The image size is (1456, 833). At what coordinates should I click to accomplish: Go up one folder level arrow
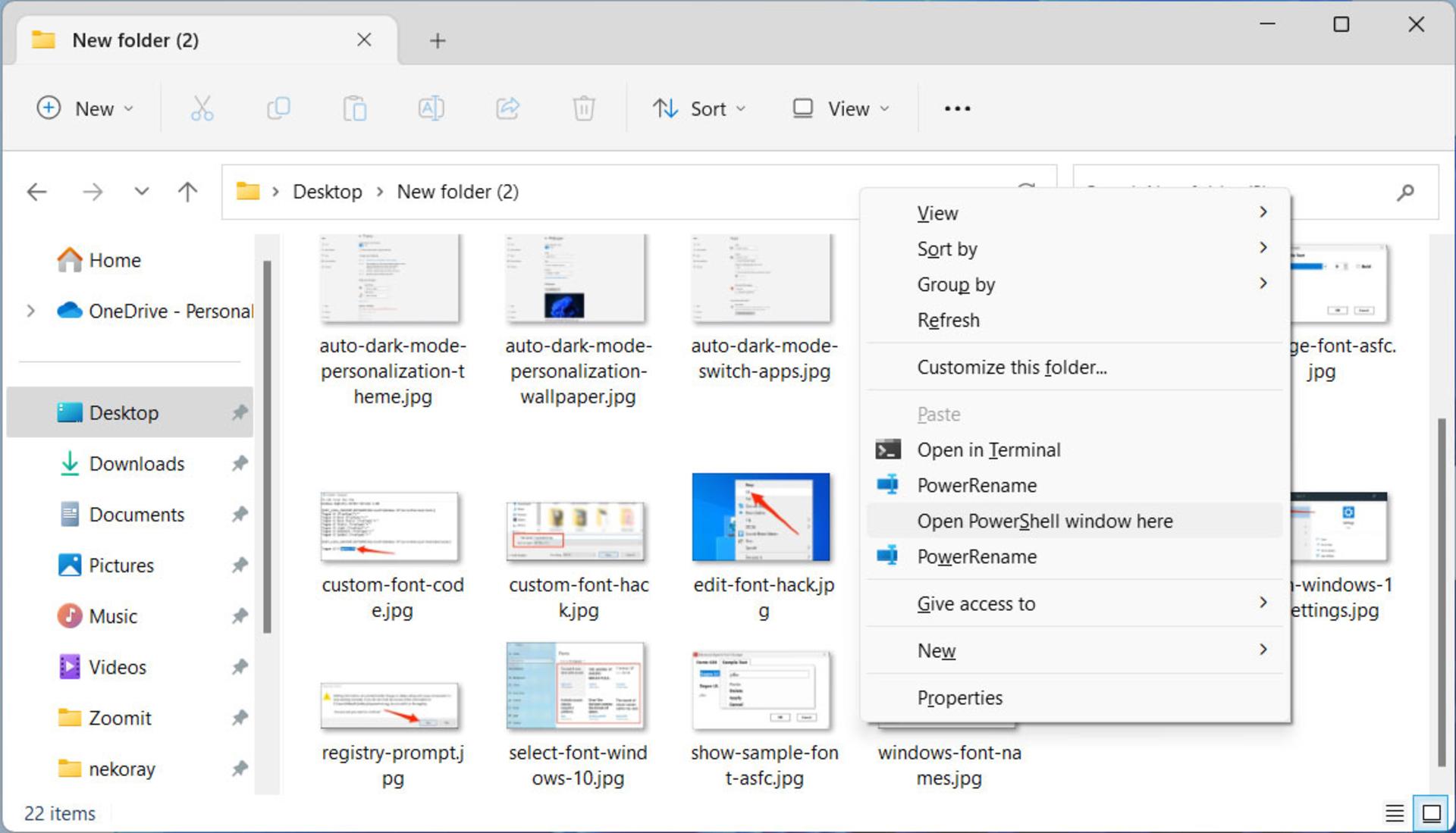(x=187, y=192)
